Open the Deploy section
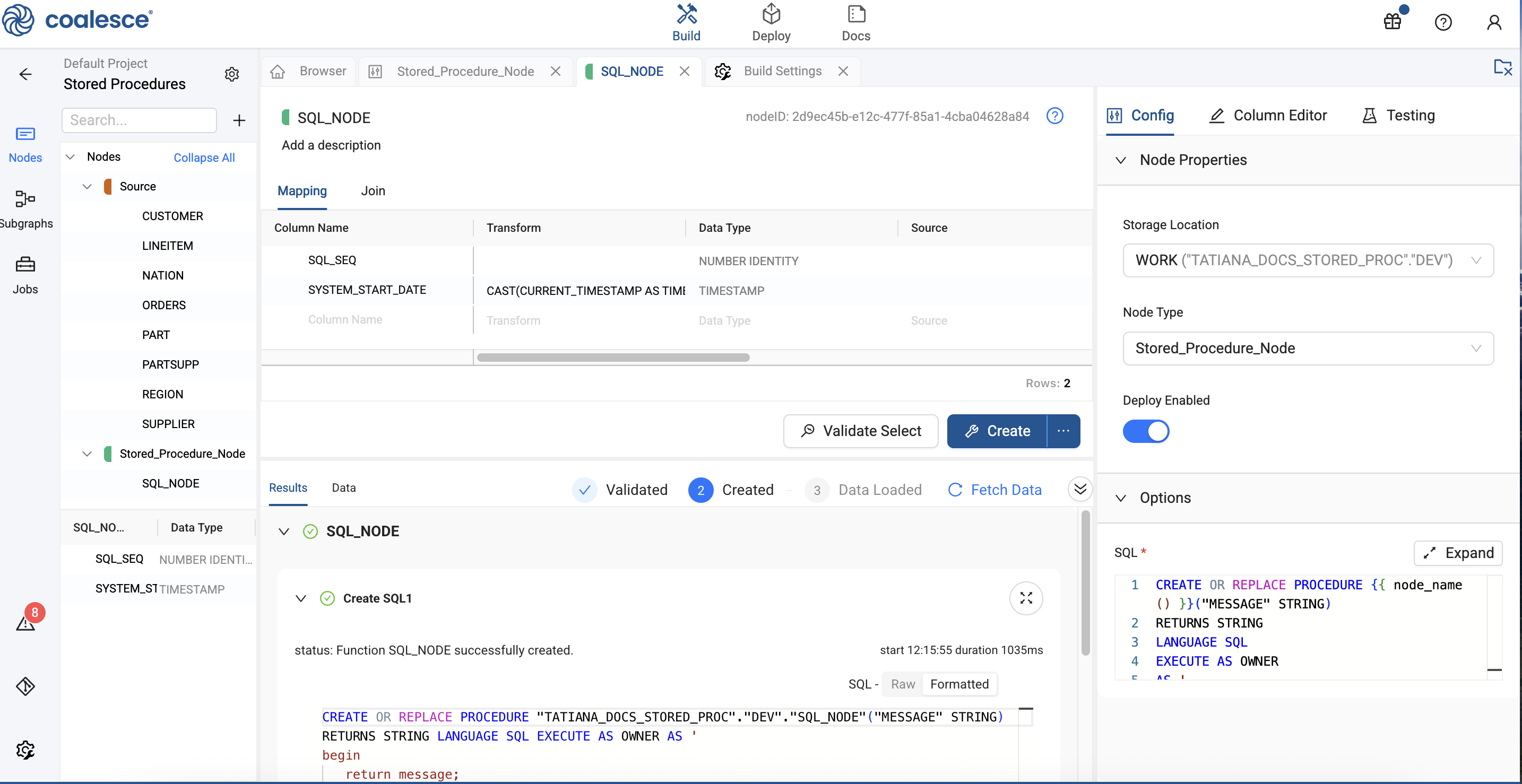1522x784 pixels. click(x=771, y=24)
